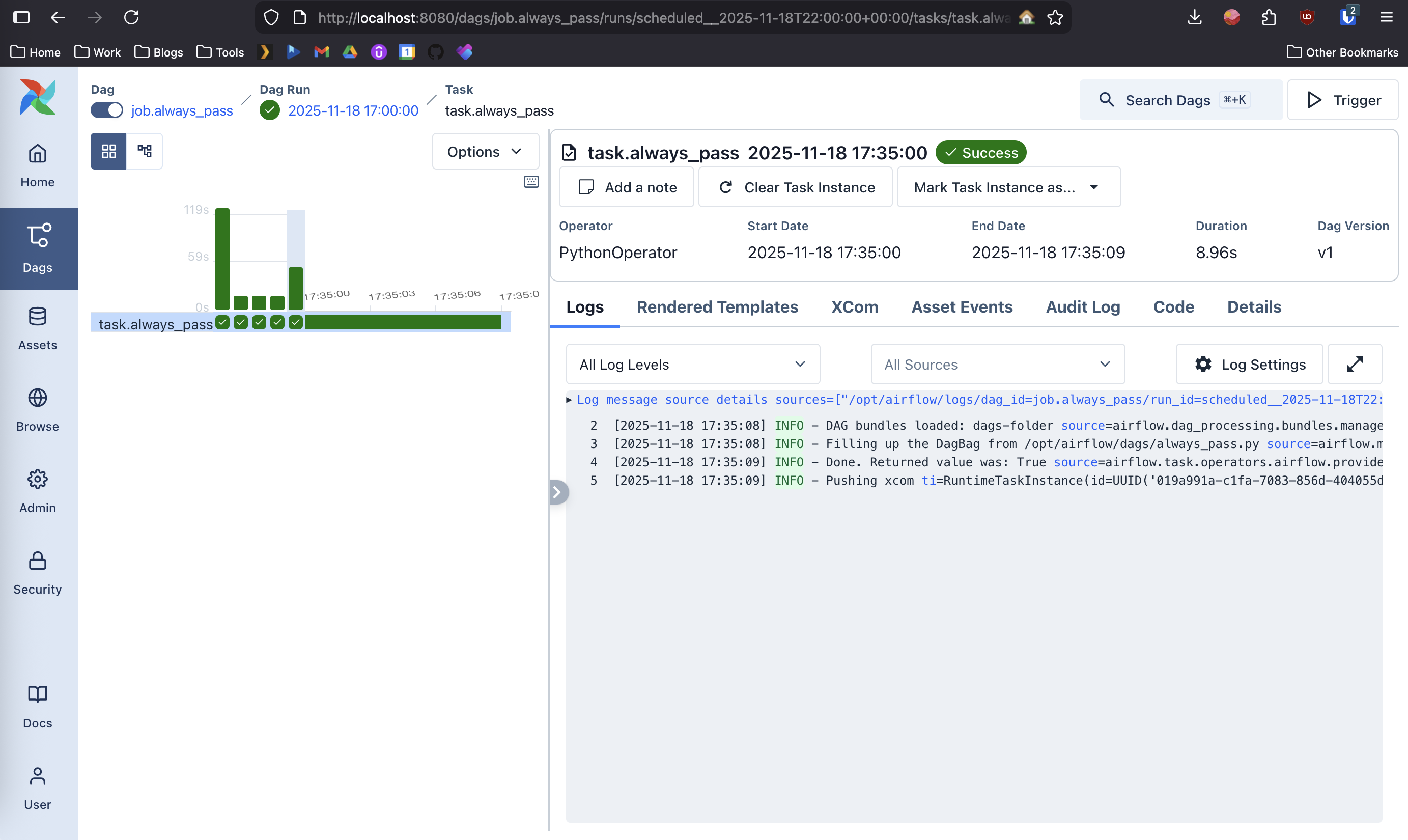This screenshot has width=1408, height=840.
Task: Expand logs to fullscreen
Action: tap(1354, 364)
